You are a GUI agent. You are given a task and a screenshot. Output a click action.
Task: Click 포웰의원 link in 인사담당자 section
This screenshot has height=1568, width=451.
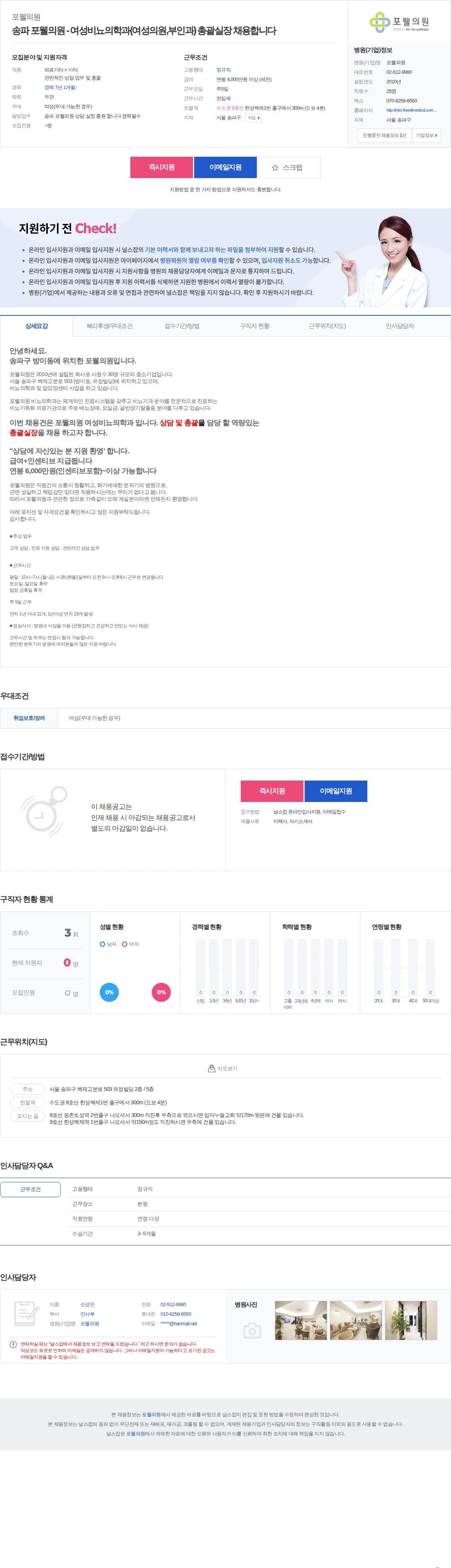89,1323
